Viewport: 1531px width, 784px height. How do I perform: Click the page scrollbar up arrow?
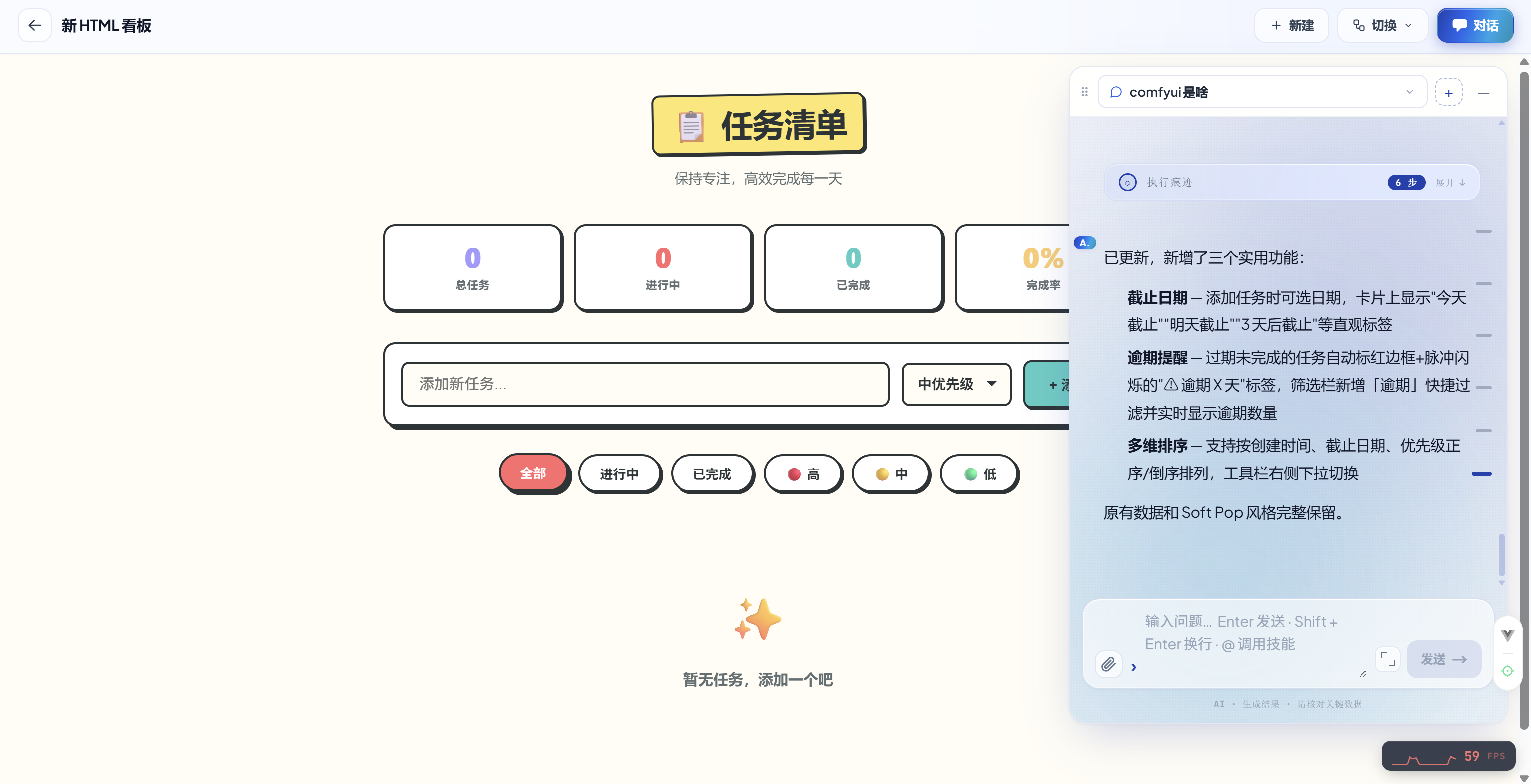tap(1524, 62)
